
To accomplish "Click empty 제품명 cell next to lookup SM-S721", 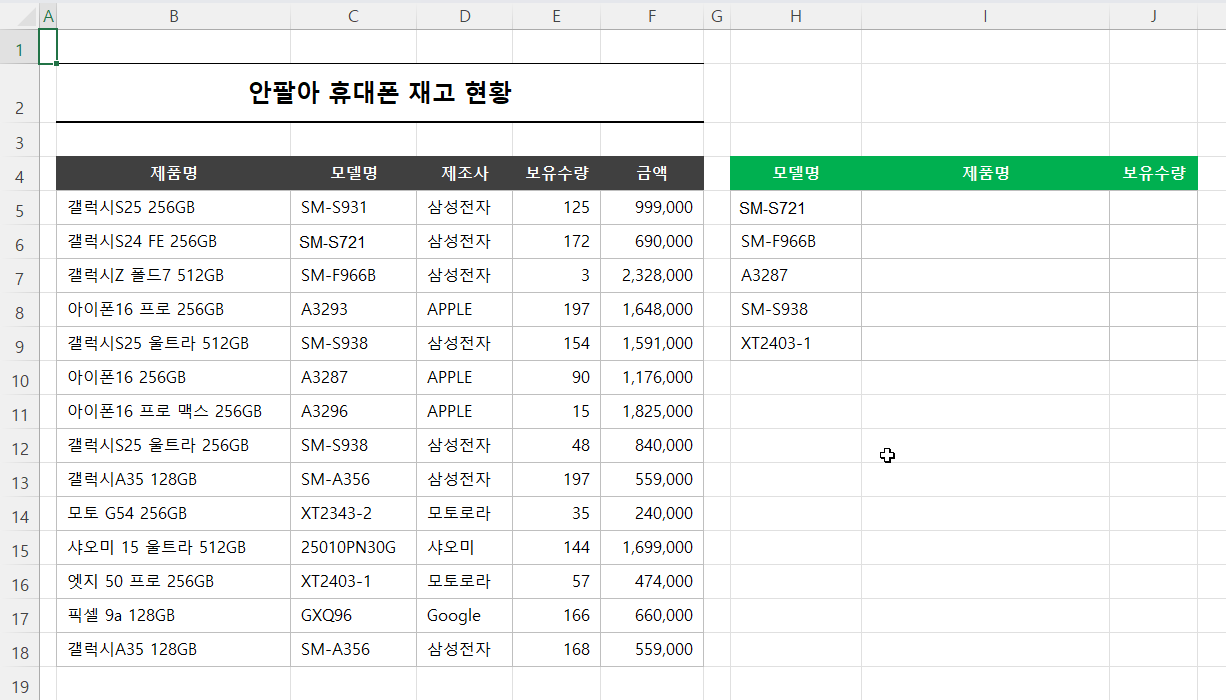I will point(985,208).
